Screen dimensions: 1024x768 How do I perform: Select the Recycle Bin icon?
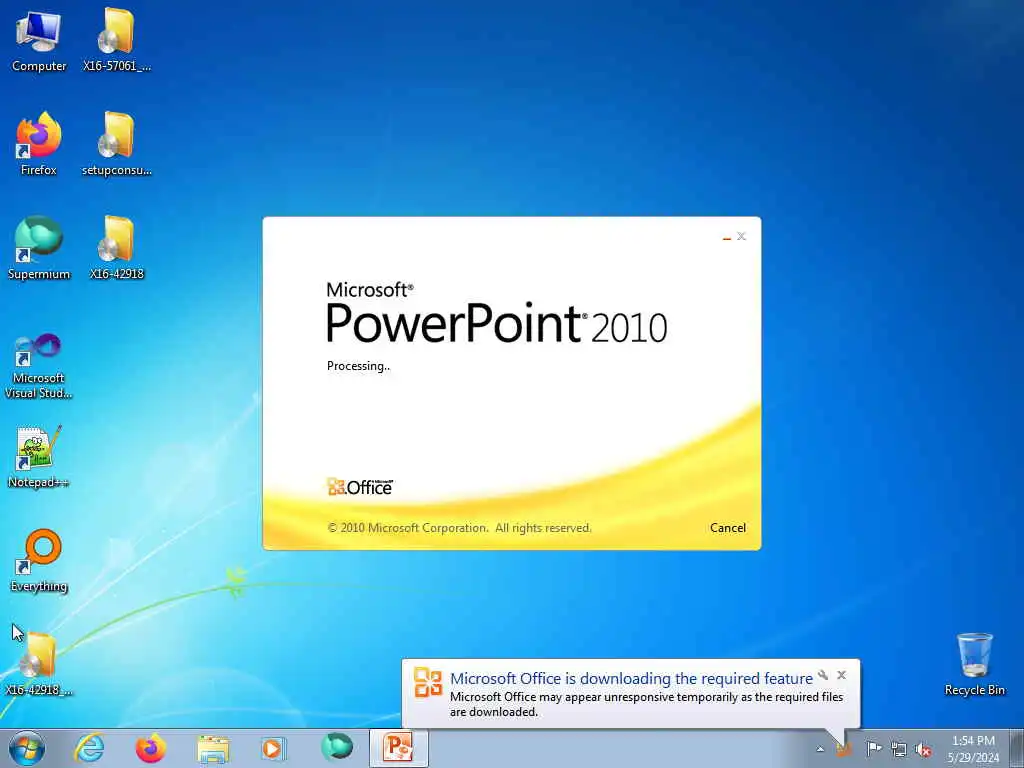[974, 664]
